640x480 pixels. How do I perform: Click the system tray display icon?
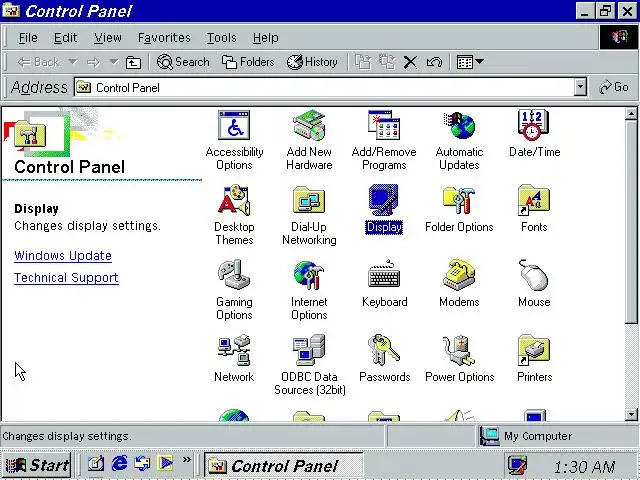(x=518, y=466)
